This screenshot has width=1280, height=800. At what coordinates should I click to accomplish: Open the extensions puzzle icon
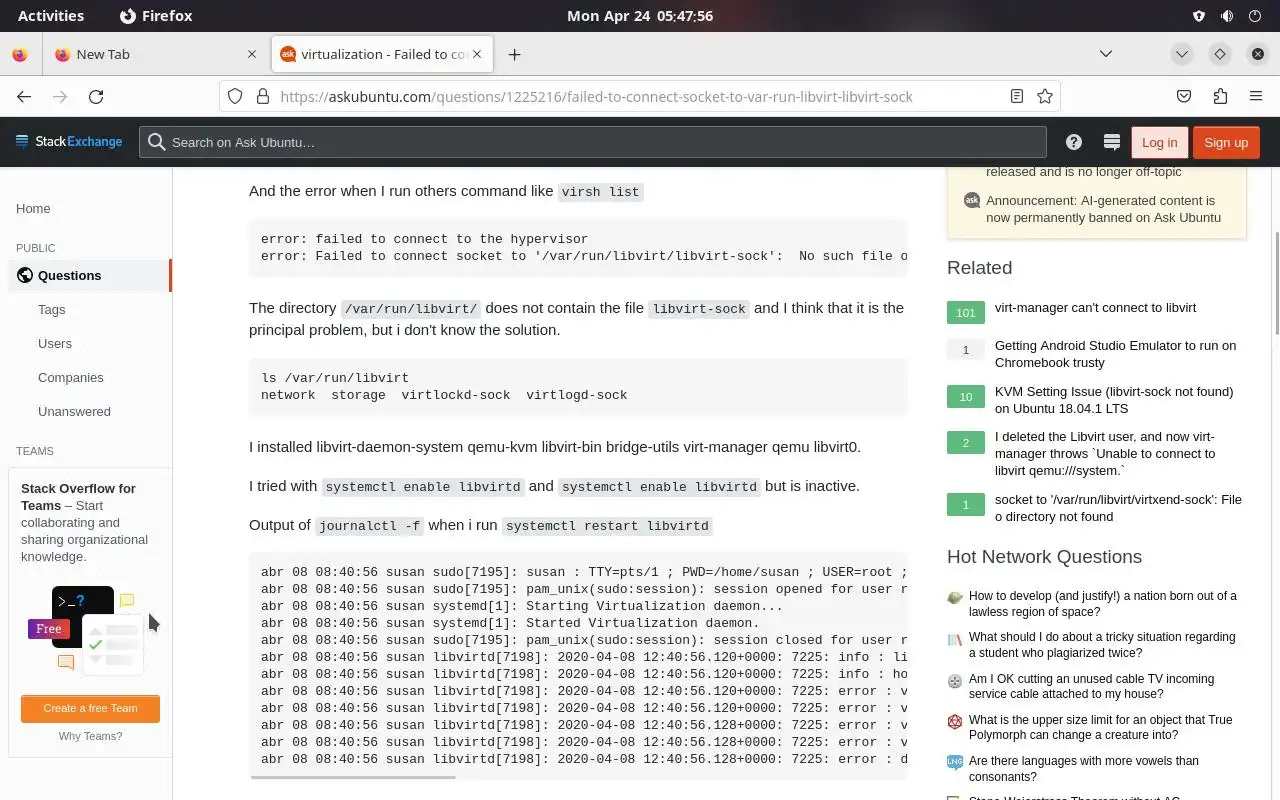pos(1220,96)
